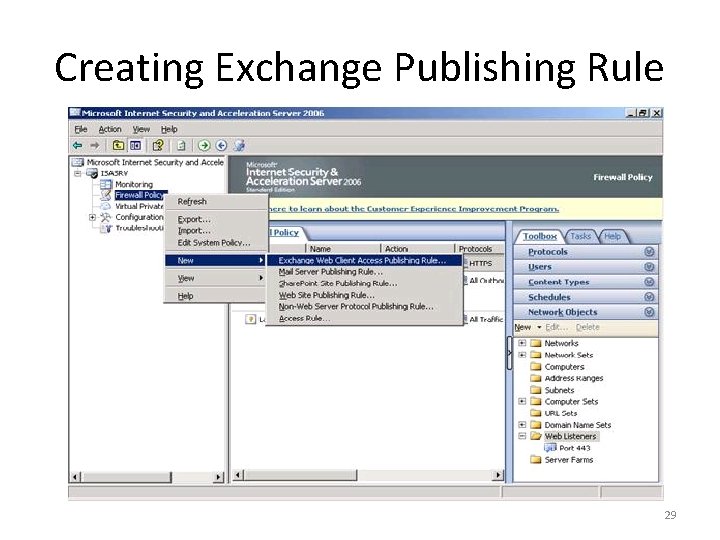This screenshot has height=540, width=720.
Task: Click the Server Farms folder icon
Action: 535,460
